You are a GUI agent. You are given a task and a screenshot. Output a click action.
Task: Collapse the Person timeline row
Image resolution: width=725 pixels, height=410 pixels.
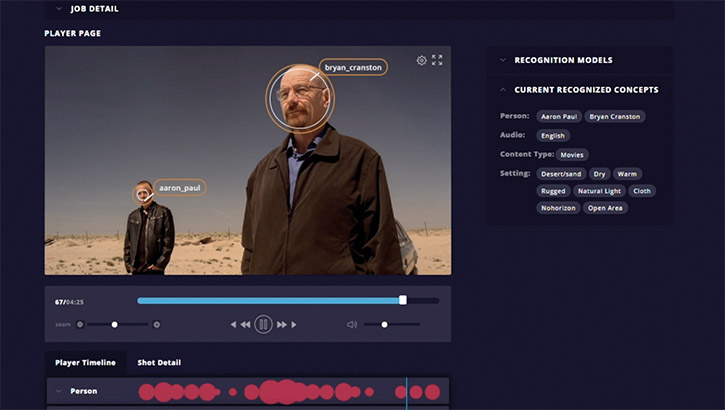pos(59,391)
